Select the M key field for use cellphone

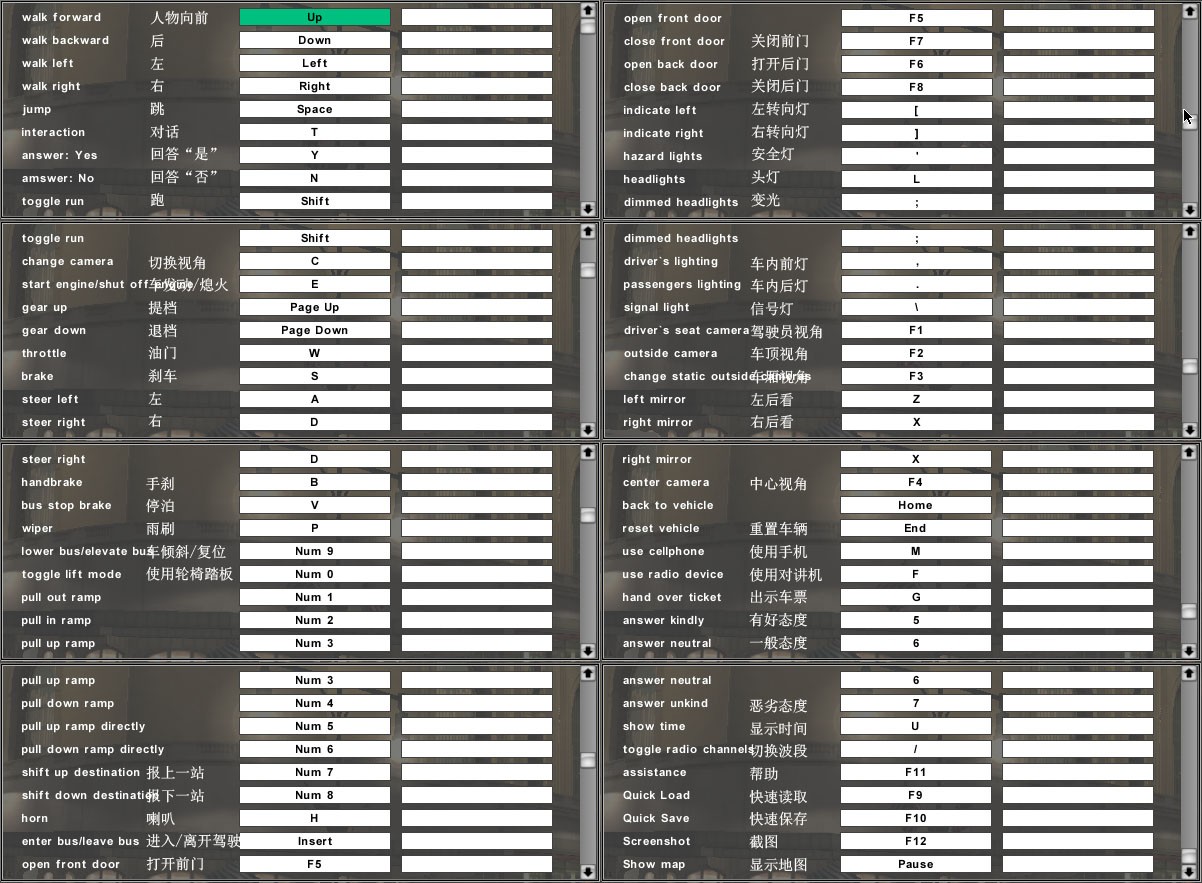click(916, 551)
